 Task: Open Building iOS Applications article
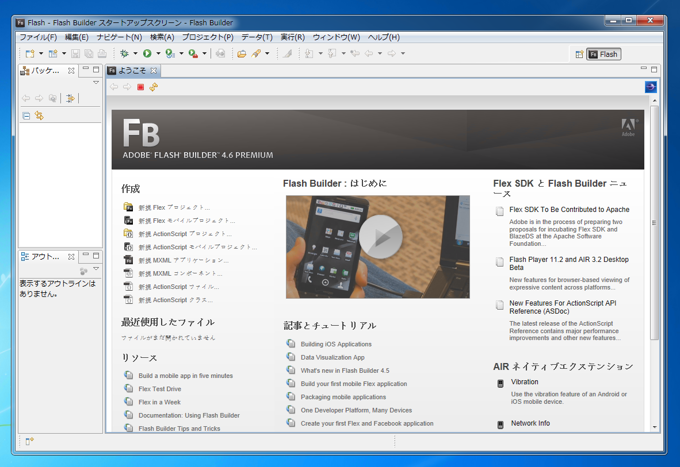(x=336, y=344)
